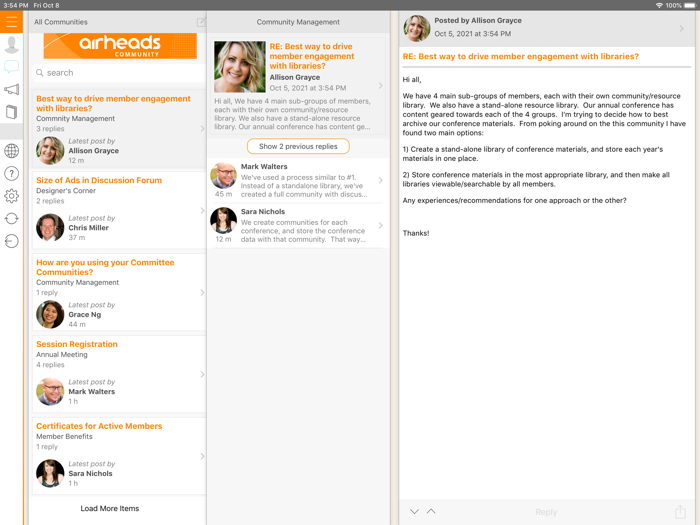The height and width of the screenshot is (525, 700).
Task: Click Load More Items
Action: (110, 508)
